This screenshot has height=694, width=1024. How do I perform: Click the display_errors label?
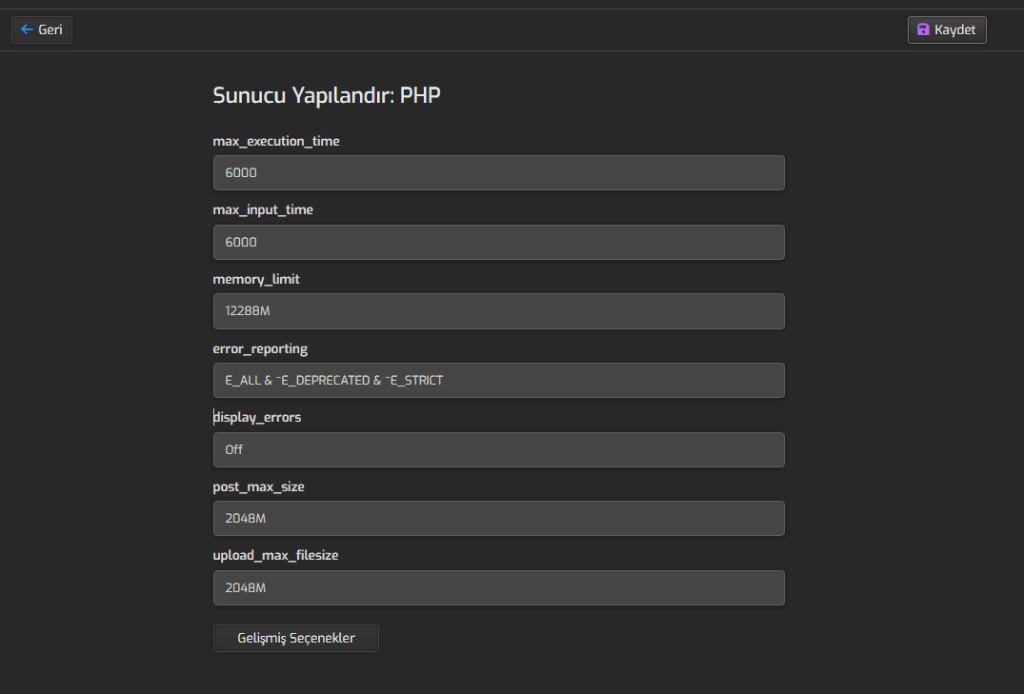(257, 417)
